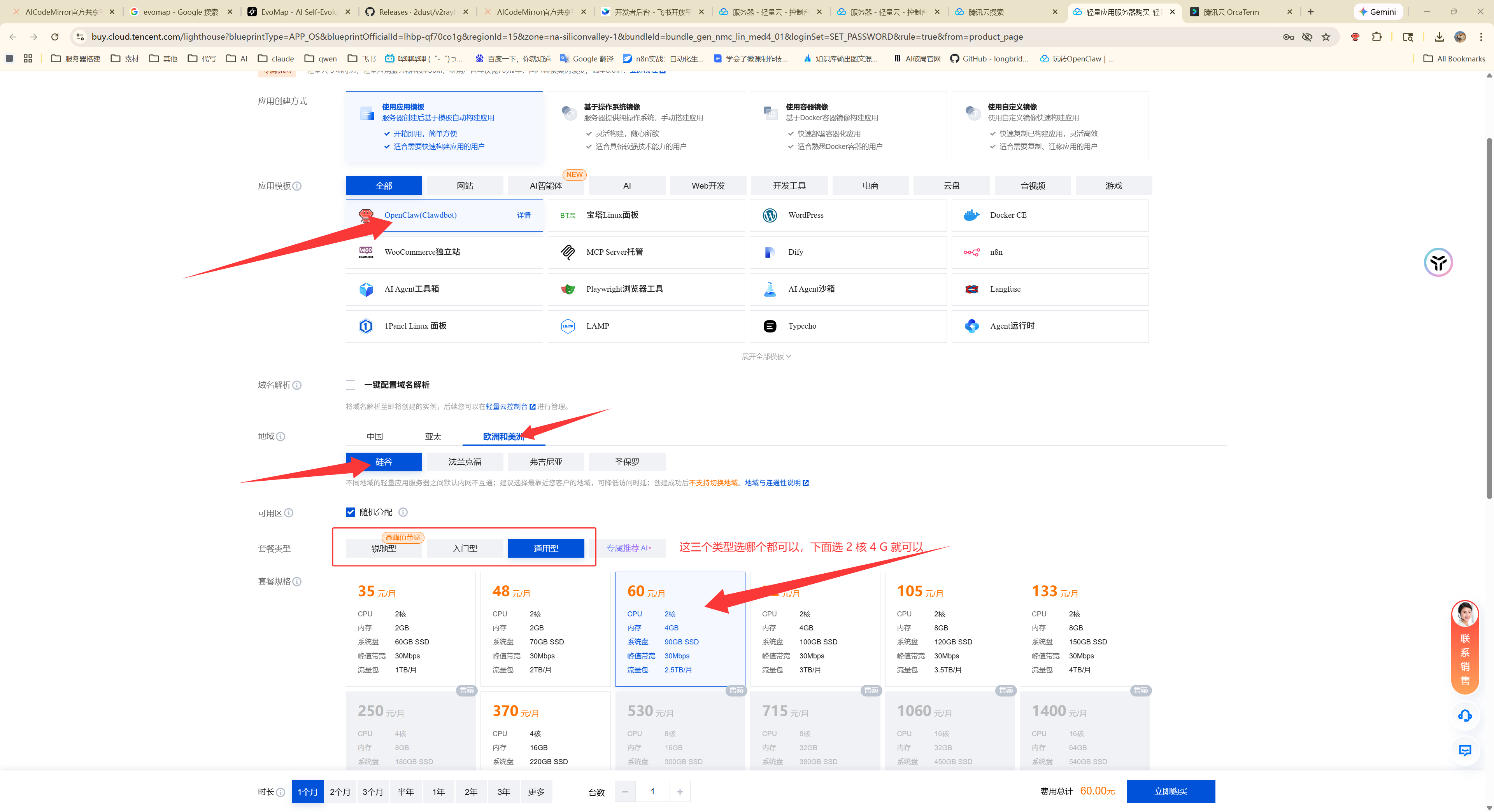This screenshot has width=1494, height=812.
Task: Select the 基于操作系统镜像 creation method
Action: point(646,126)
